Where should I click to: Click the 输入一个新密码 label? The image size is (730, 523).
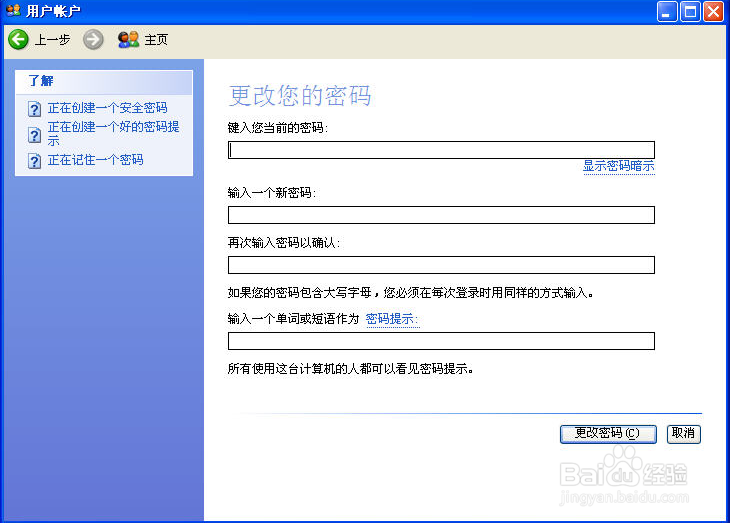(x=272, y=193)
